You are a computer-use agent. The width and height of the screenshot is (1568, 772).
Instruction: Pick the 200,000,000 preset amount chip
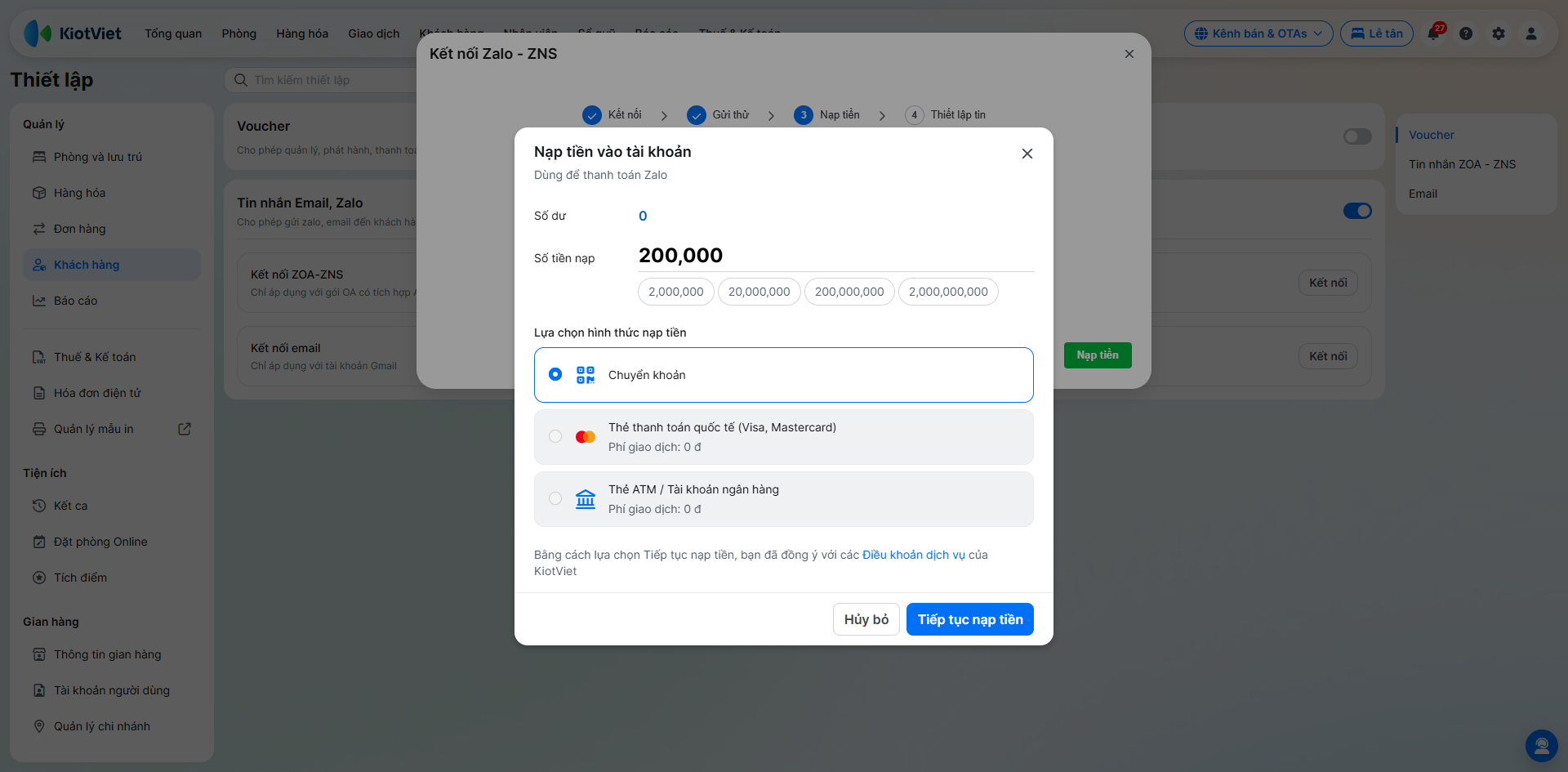point(849,292)
